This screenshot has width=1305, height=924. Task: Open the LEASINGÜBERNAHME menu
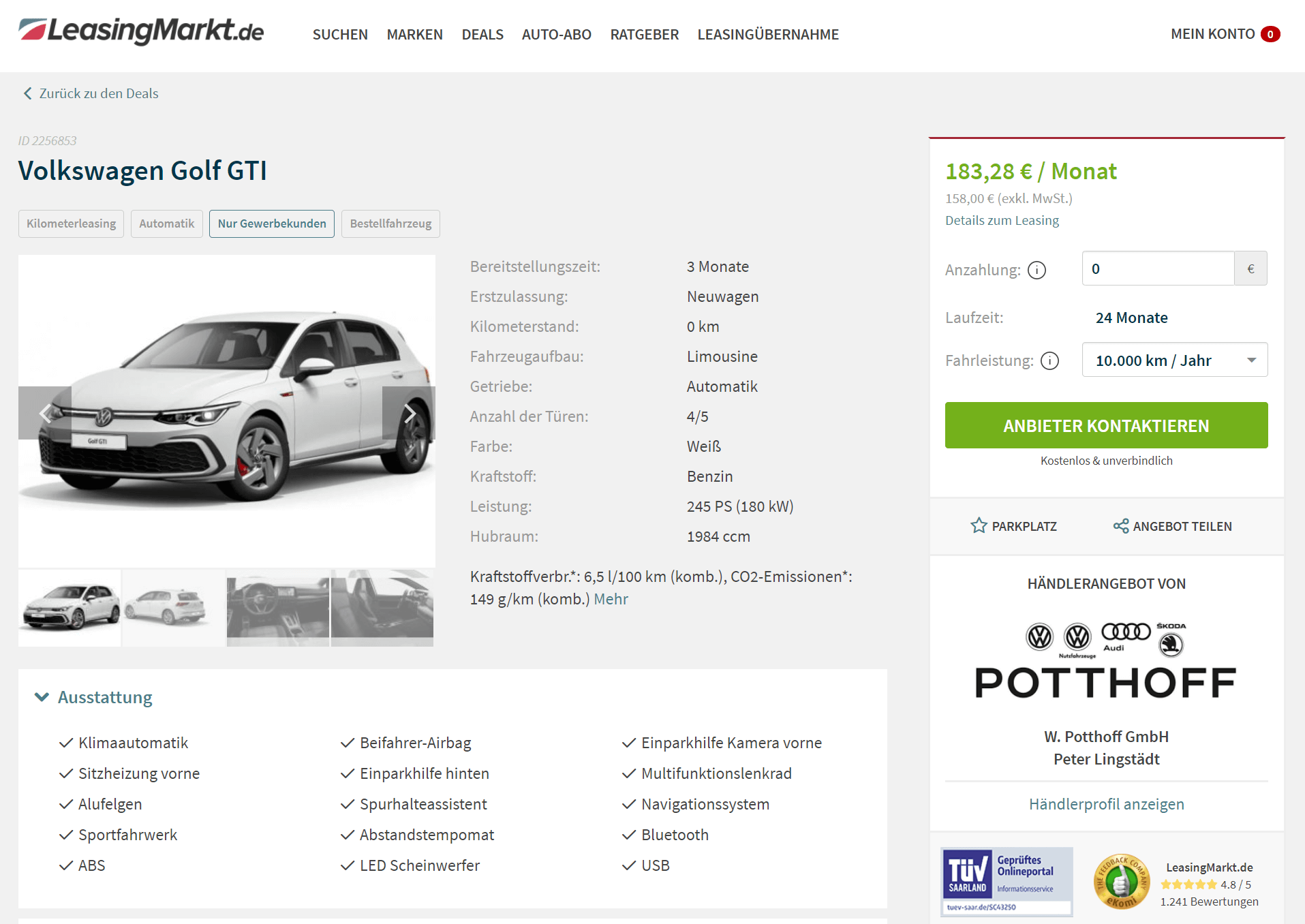[768, 34]
